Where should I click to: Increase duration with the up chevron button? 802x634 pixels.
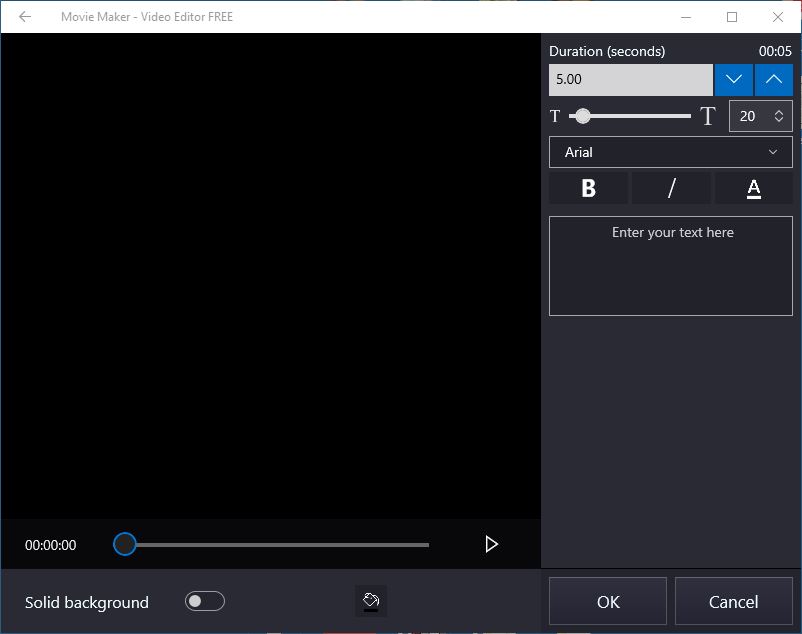(773, 80)
